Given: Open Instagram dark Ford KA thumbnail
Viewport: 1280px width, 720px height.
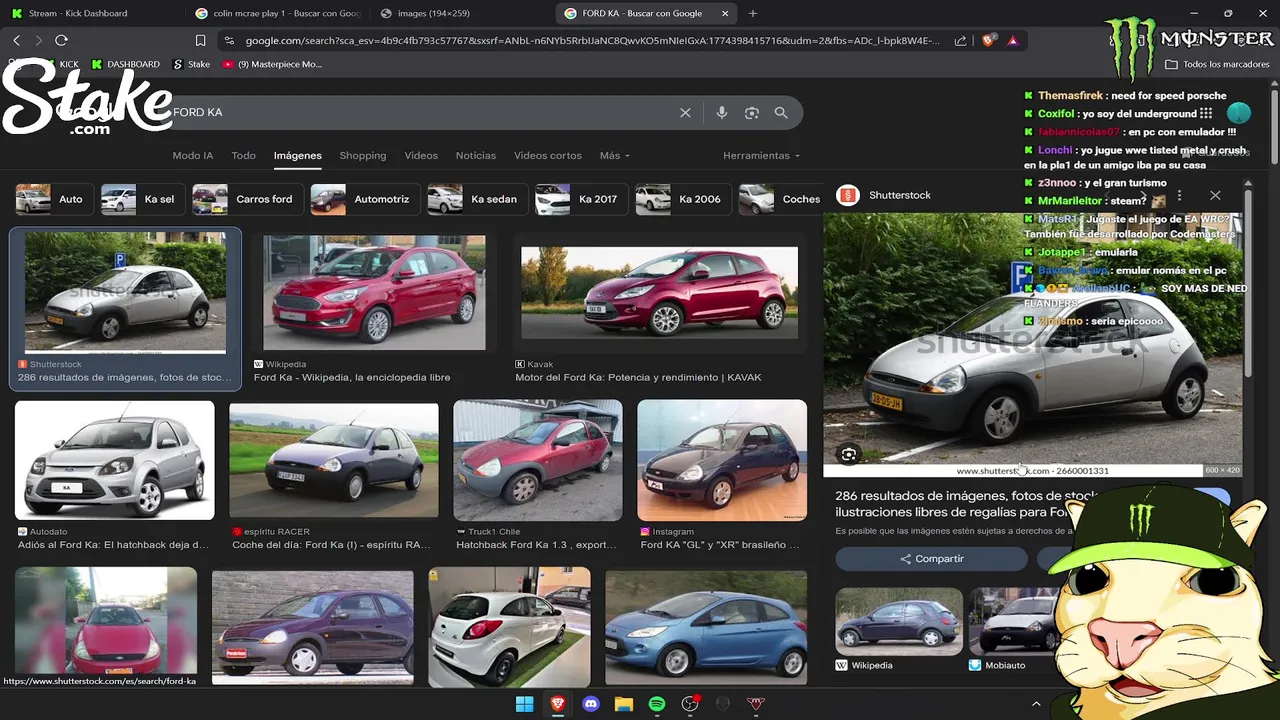Looking at the screenshot, I should tap(722, 460).
